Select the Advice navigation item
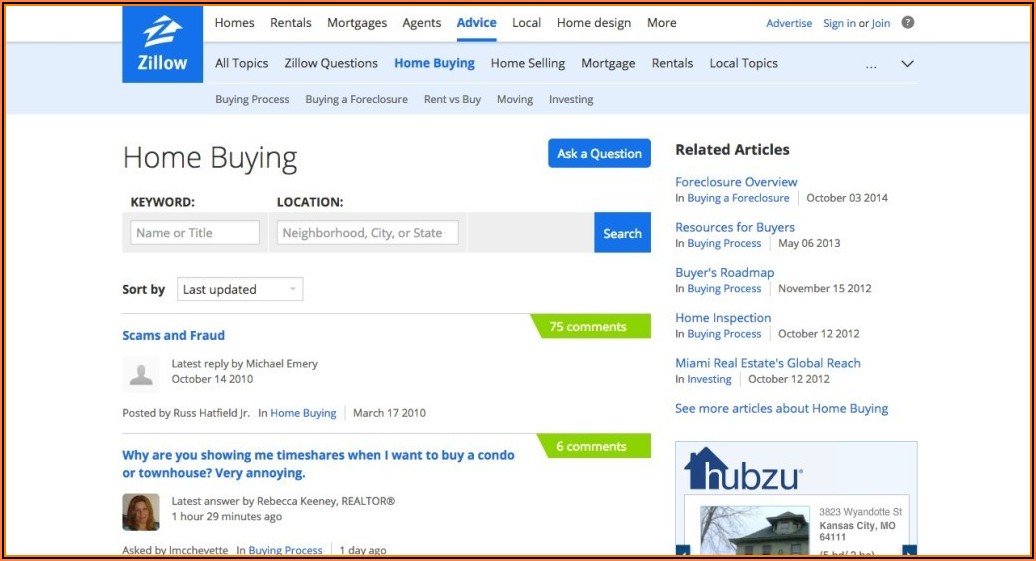 (476, 22)
